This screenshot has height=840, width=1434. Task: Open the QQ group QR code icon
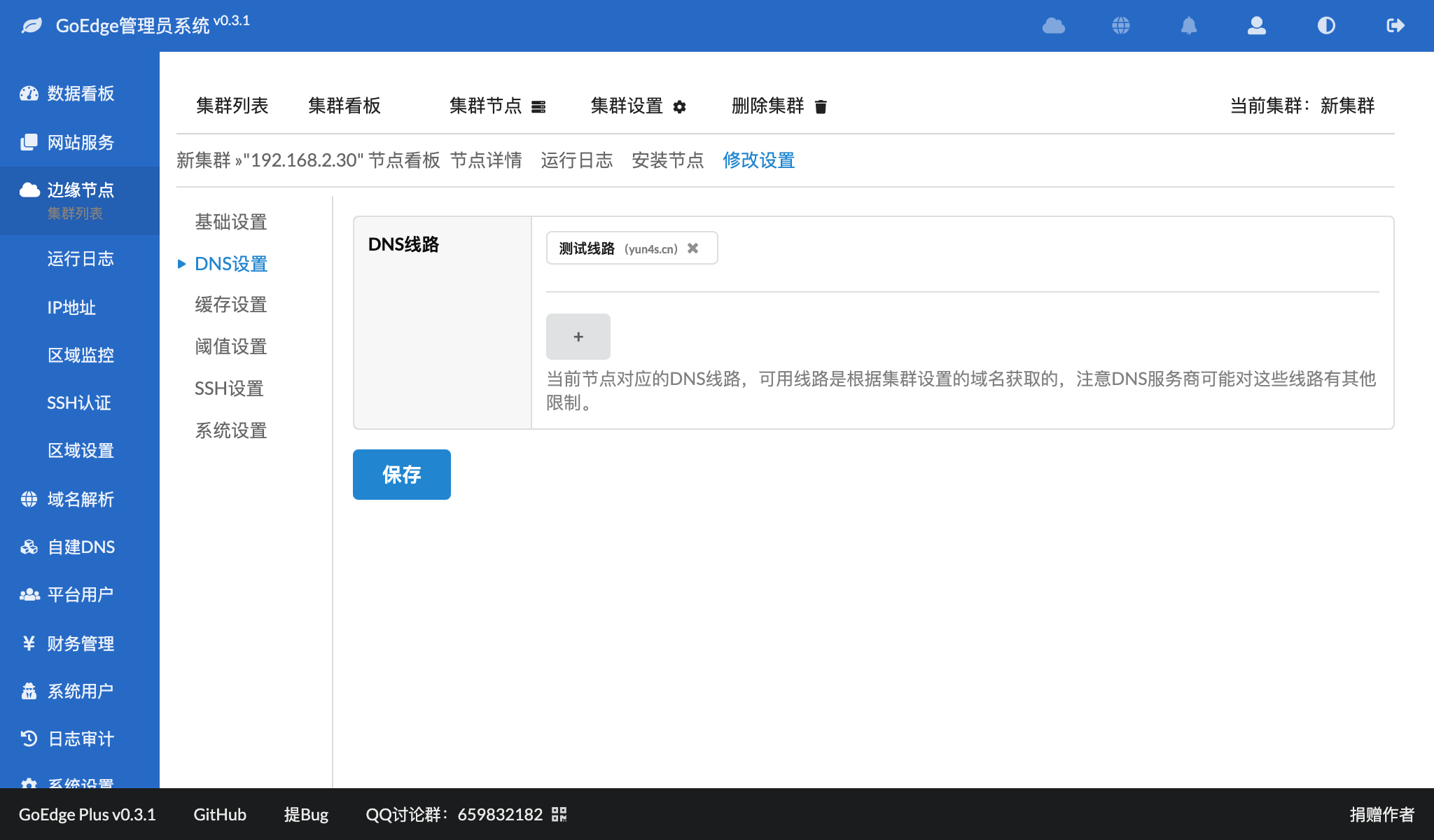(559, 814)
